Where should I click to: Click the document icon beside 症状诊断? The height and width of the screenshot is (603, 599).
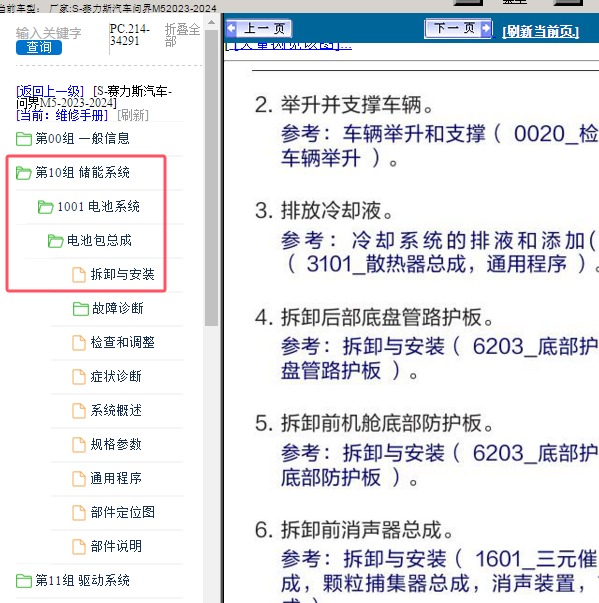click(x=79, y=376)
